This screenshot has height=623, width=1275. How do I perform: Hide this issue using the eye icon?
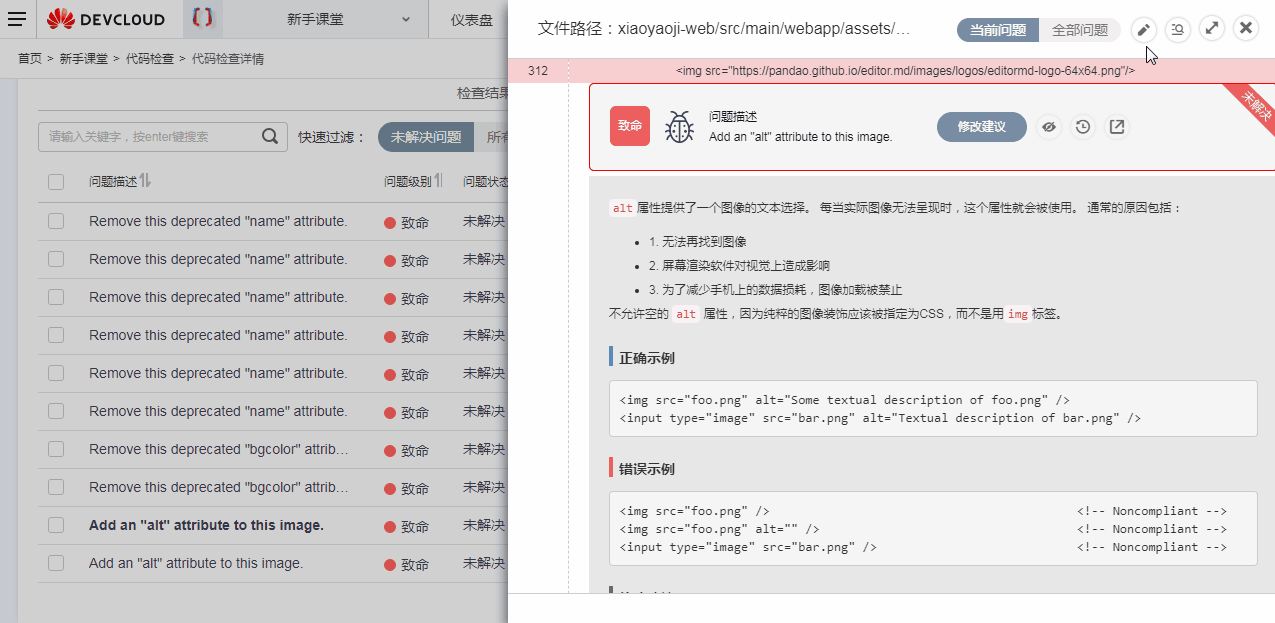[x=1048, y=126]
